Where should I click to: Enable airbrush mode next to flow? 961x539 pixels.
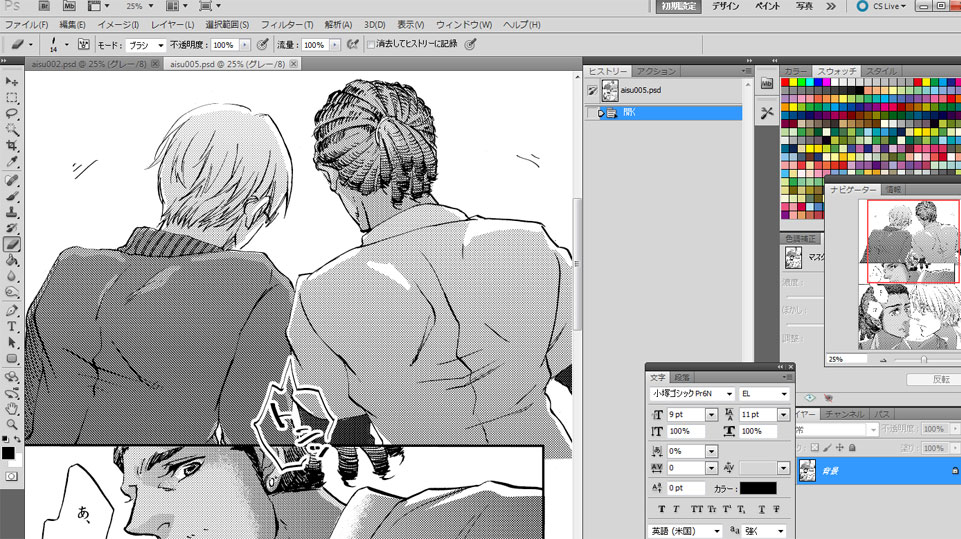click(x=352, y=44)
